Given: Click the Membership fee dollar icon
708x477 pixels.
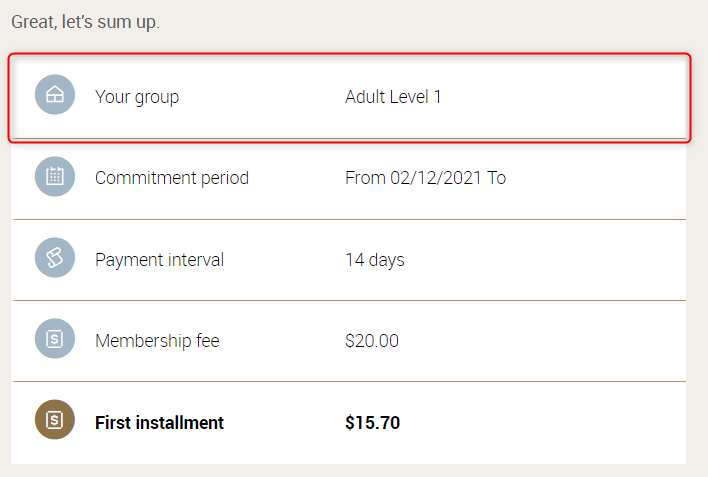Looking at the screenshot, I should tap(55, 339).
